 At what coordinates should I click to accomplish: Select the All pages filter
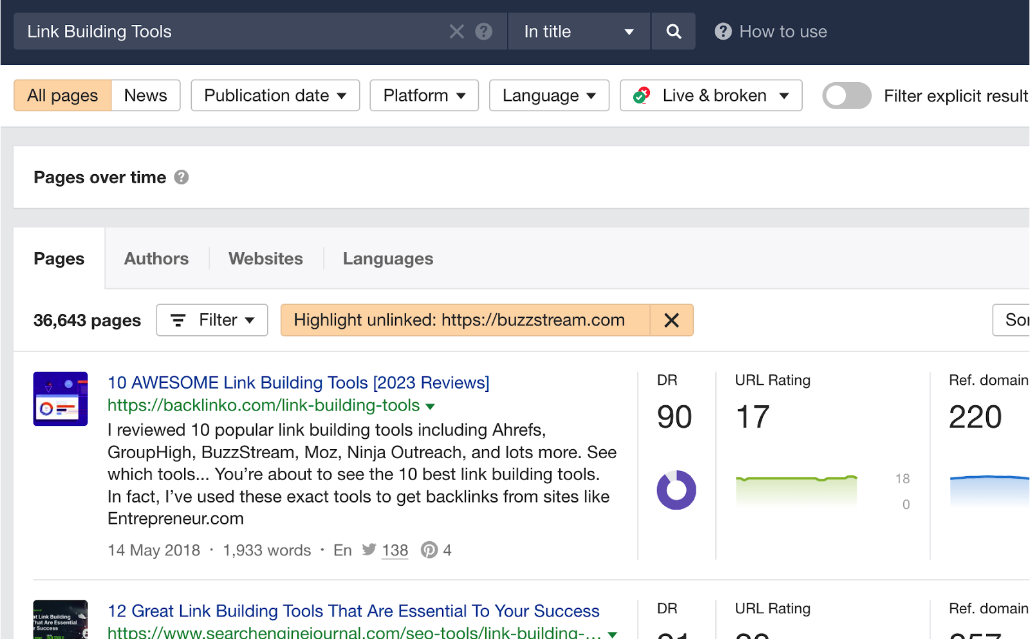pos(61,95)
